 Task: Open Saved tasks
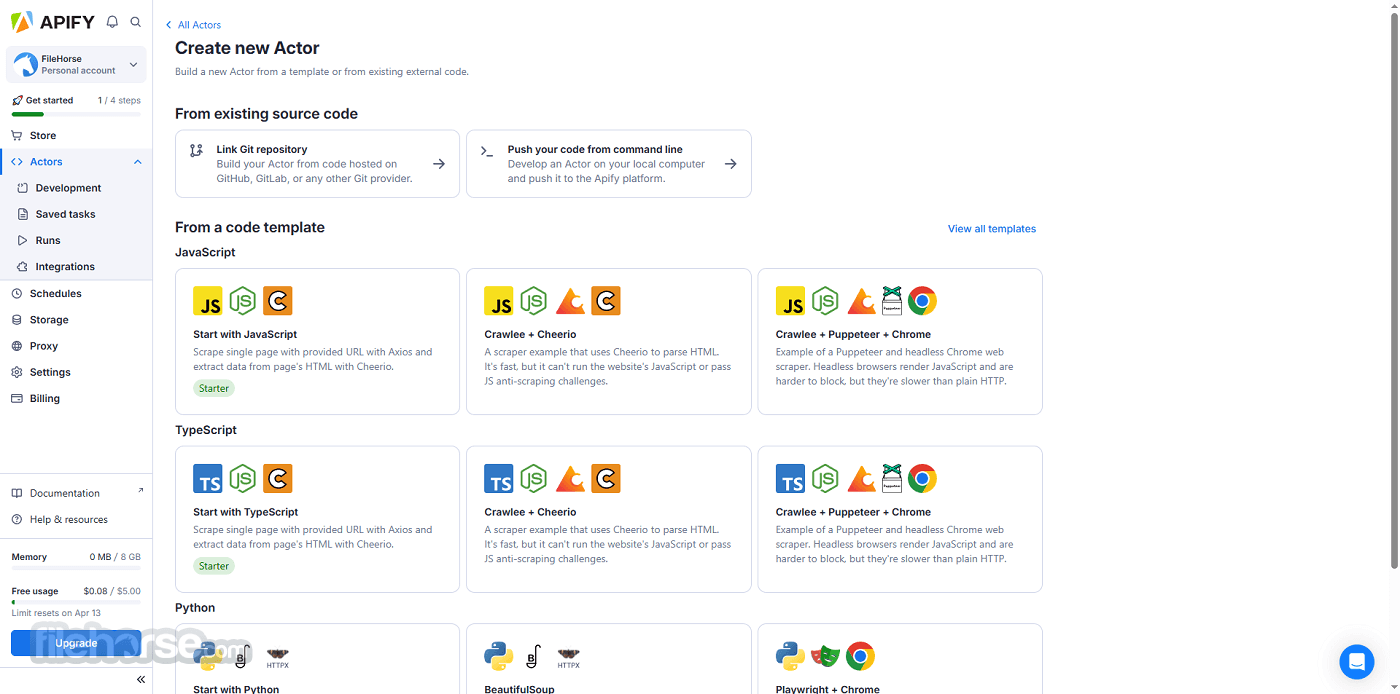65,214
